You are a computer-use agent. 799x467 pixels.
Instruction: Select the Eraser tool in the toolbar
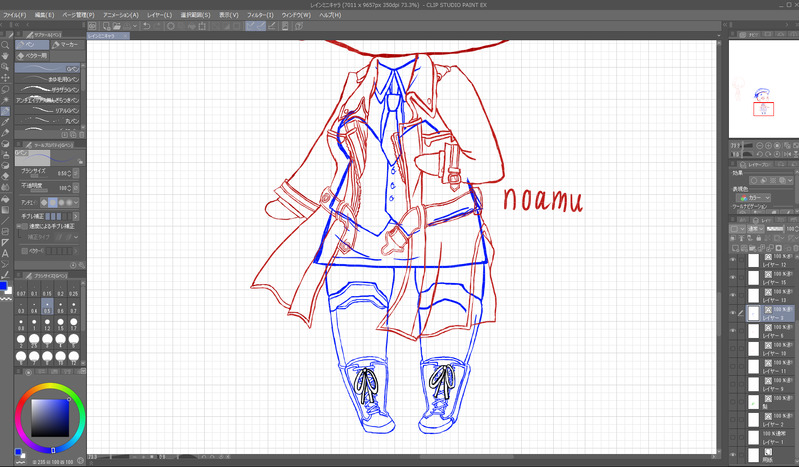pyautogui.click(x=6, y=176)
